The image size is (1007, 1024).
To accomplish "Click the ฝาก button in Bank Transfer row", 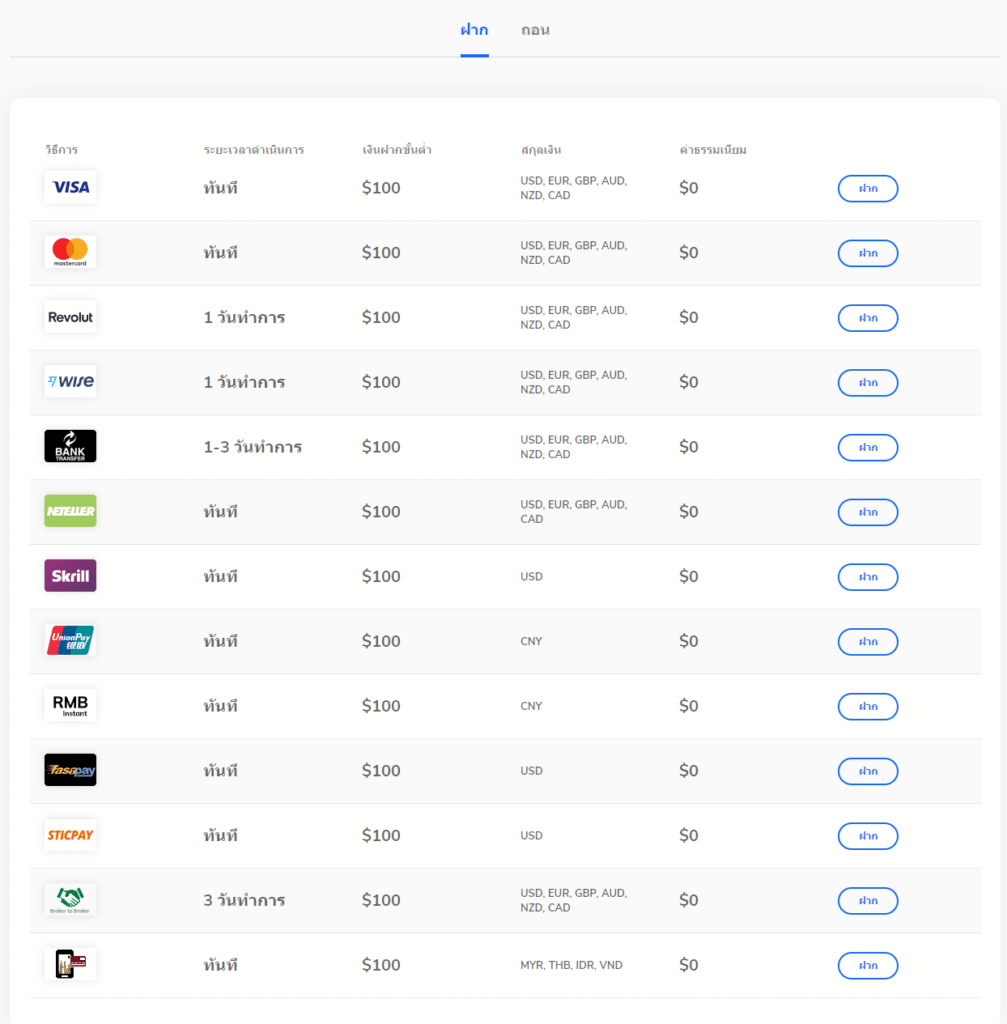I will (867, 448).
